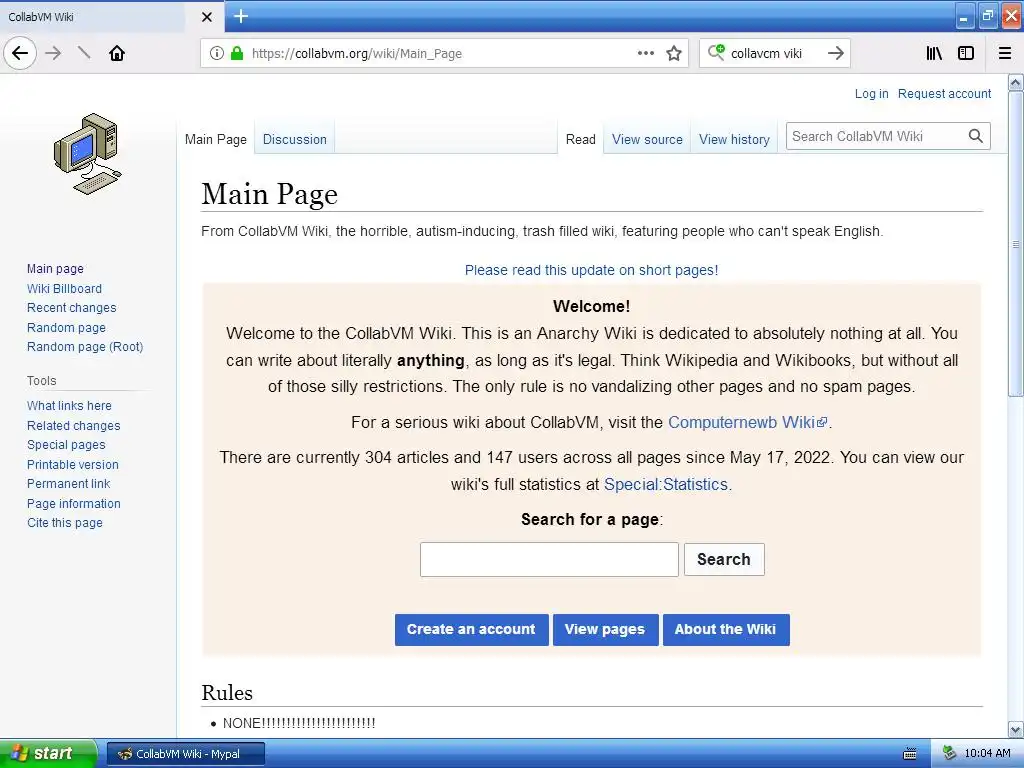This screenshot has height=768, width=1024.
Task: Open the Windows Start button
Action: tap(48, 753)
